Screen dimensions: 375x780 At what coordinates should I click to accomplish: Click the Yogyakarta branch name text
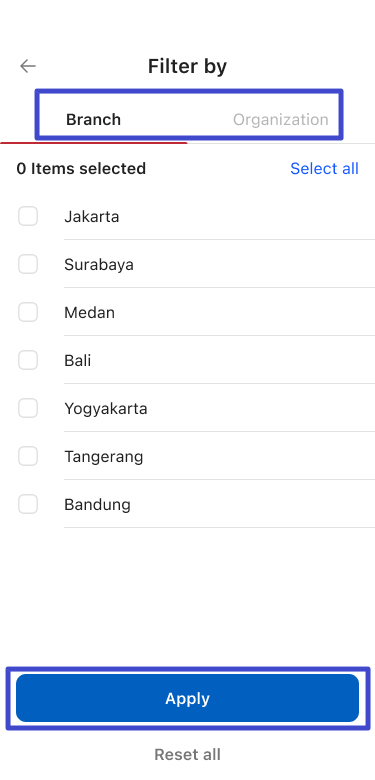[105, 409]
